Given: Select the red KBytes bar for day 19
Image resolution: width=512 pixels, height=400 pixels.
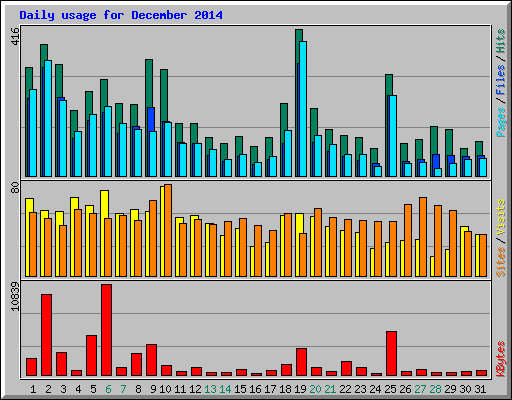Looking at the screenshot, I should [x=301, y=362].
